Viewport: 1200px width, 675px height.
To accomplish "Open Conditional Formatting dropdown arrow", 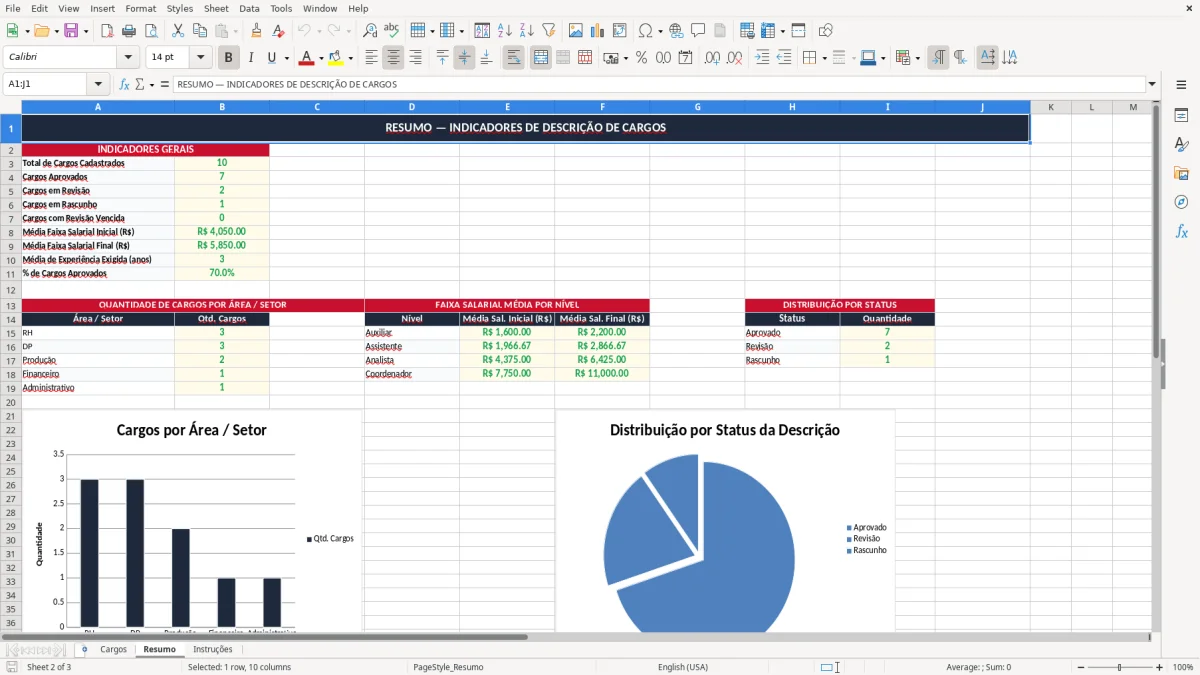I will point(917,58).
